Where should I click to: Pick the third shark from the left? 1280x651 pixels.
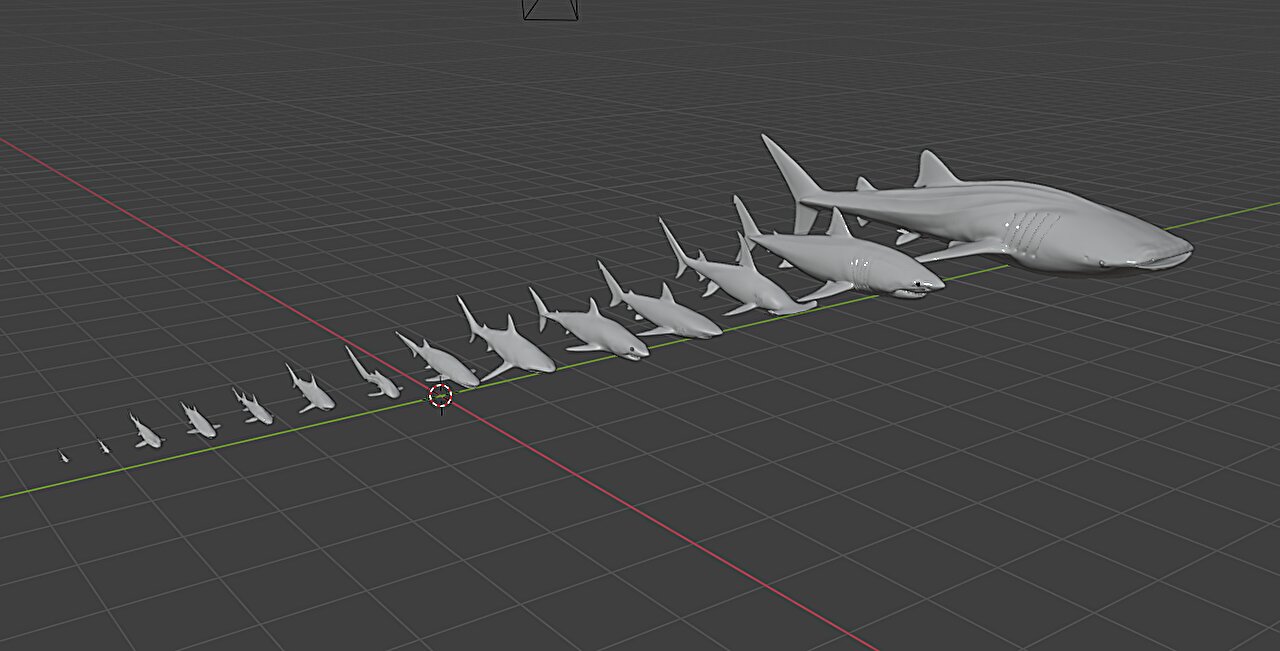tap(146, 433)
